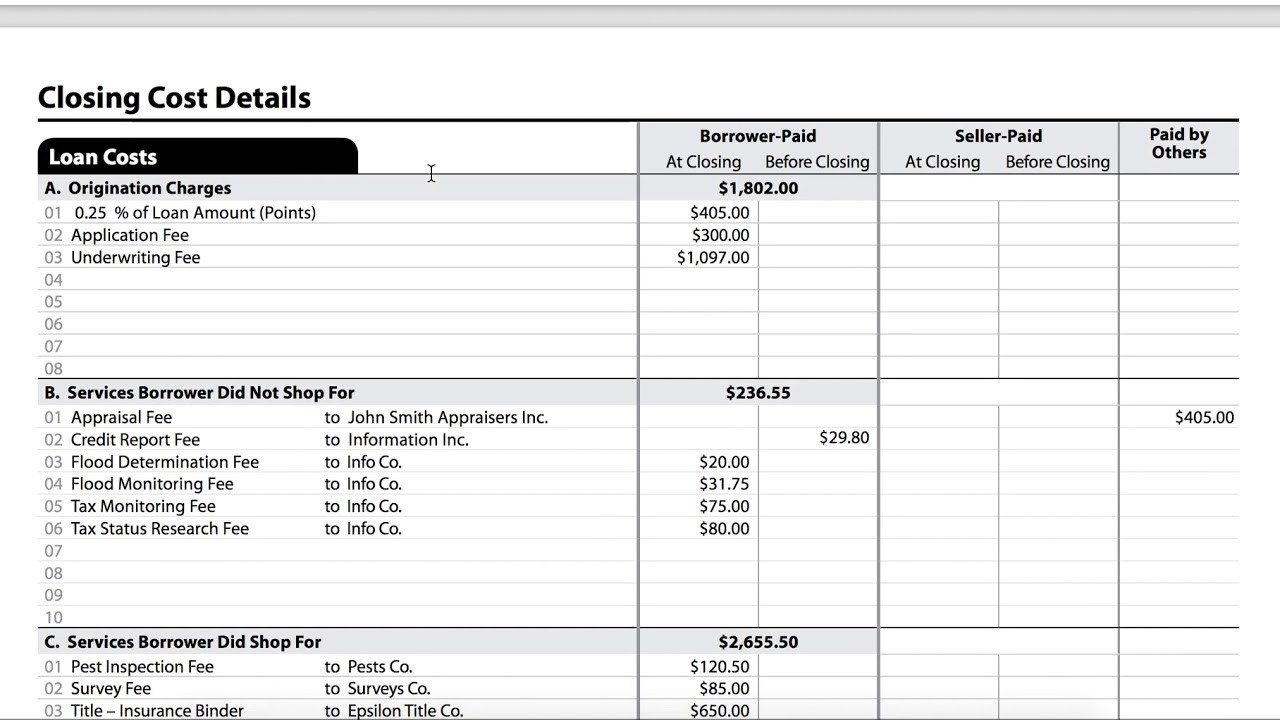Select the $29.80 before-closing amount
Image resolution: width=1280 pixels, height=720 pixels.
click(x=844, y=438)
